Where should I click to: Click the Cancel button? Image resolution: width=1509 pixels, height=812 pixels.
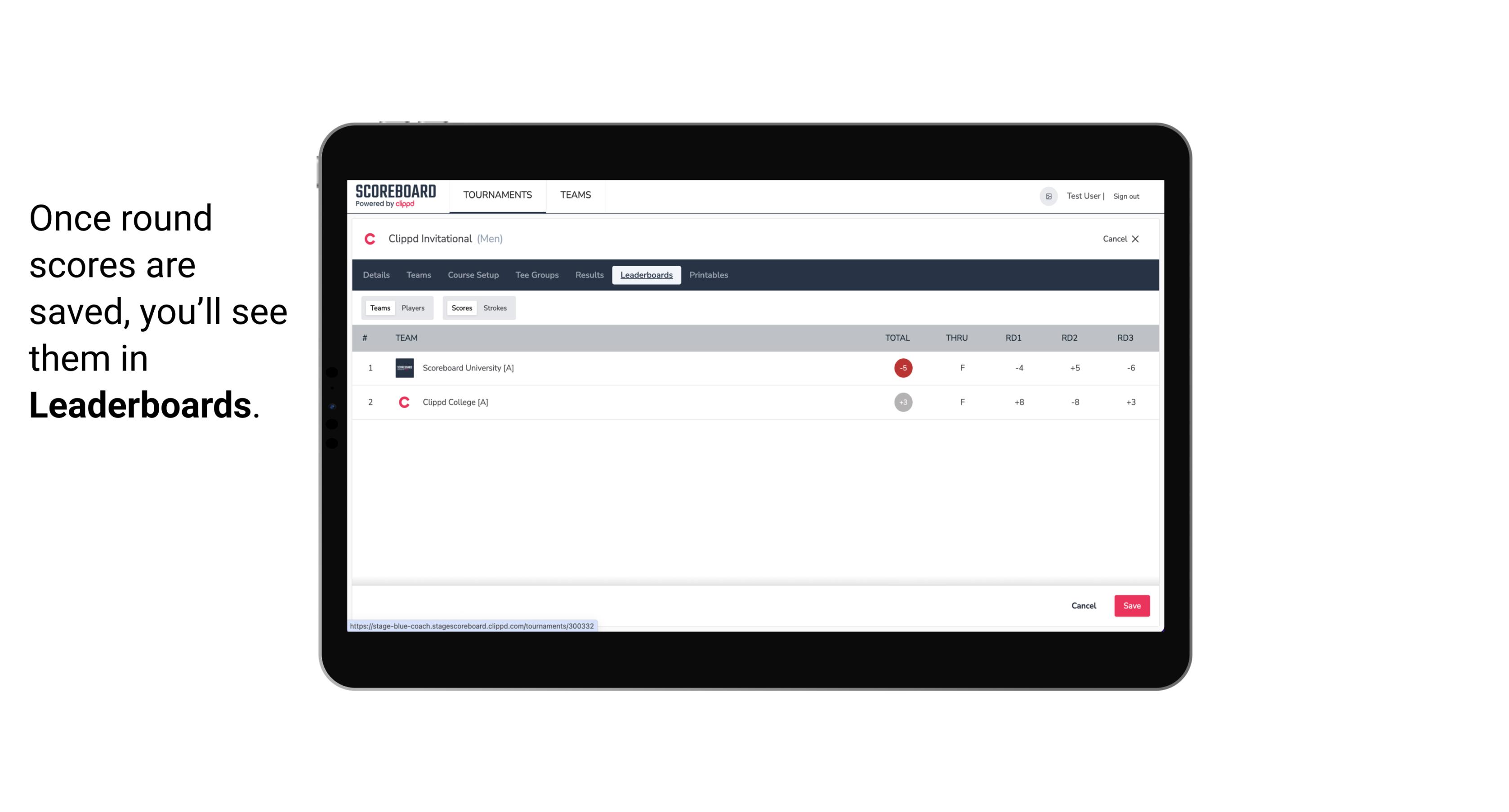[x=1084, y=605]
